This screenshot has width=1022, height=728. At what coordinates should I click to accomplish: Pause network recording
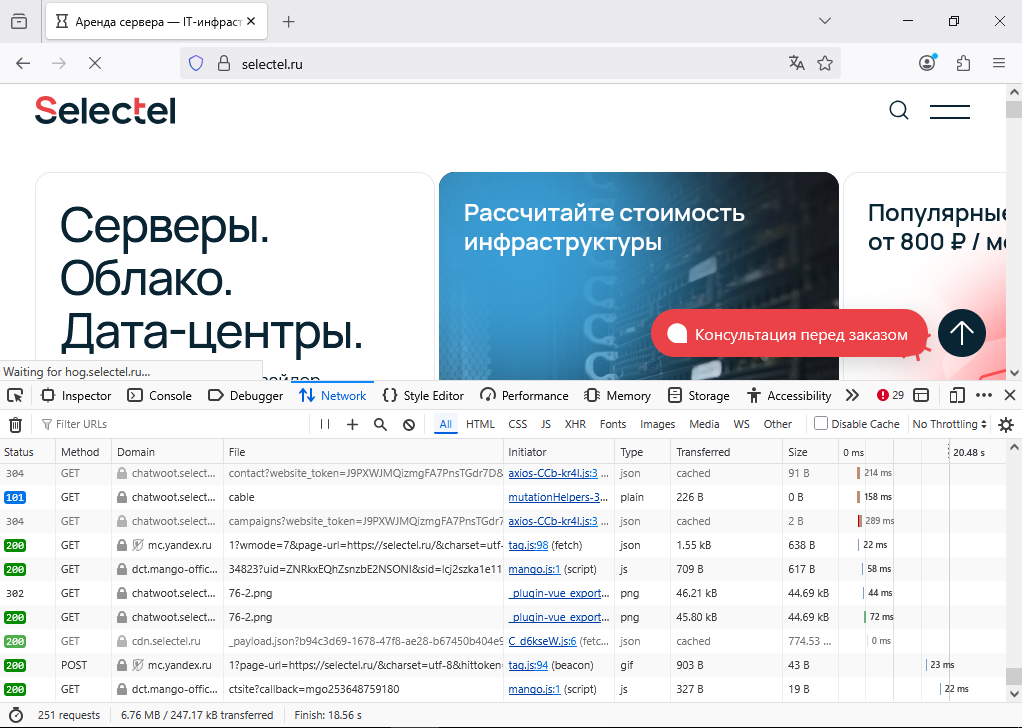tap(325, 424)
